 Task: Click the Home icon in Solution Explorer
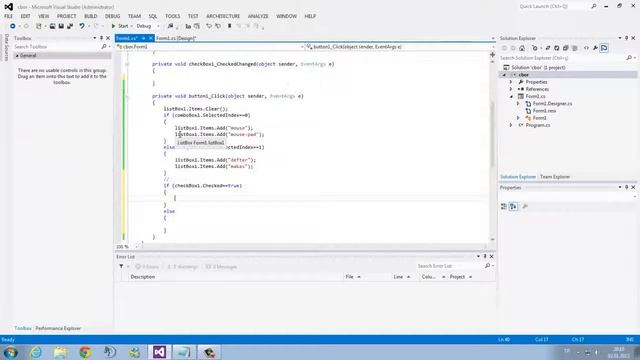coord(522,48)
